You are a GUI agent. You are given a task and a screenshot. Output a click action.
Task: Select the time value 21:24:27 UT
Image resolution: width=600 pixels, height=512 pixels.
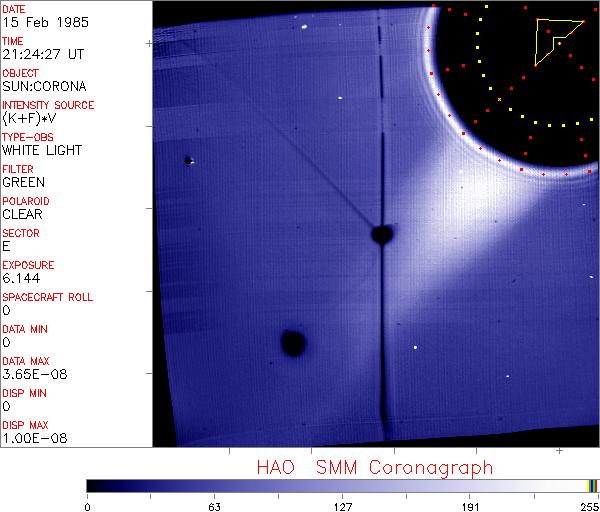(43, 54)
